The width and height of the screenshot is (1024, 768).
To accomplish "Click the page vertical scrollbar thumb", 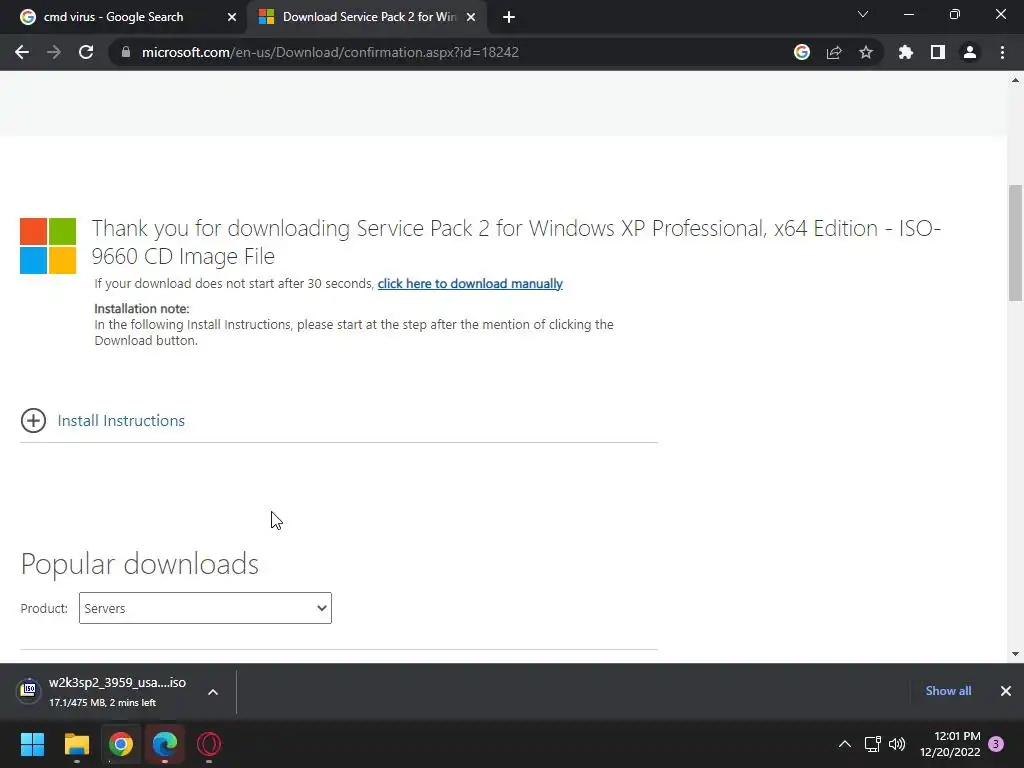I will pyautogui.click(x=1015, y=243).
